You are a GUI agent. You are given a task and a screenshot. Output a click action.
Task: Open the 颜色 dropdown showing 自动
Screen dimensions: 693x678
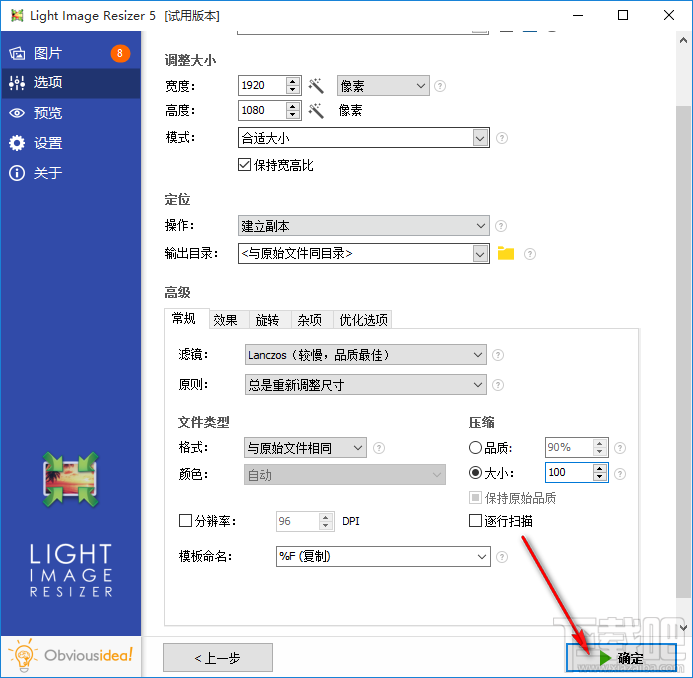tap(345, 475)
